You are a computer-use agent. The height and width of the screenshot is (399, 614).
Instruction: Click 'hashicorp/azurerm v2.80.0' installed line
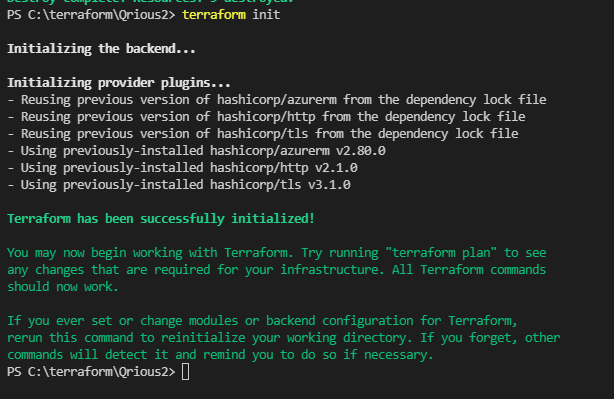197,151
